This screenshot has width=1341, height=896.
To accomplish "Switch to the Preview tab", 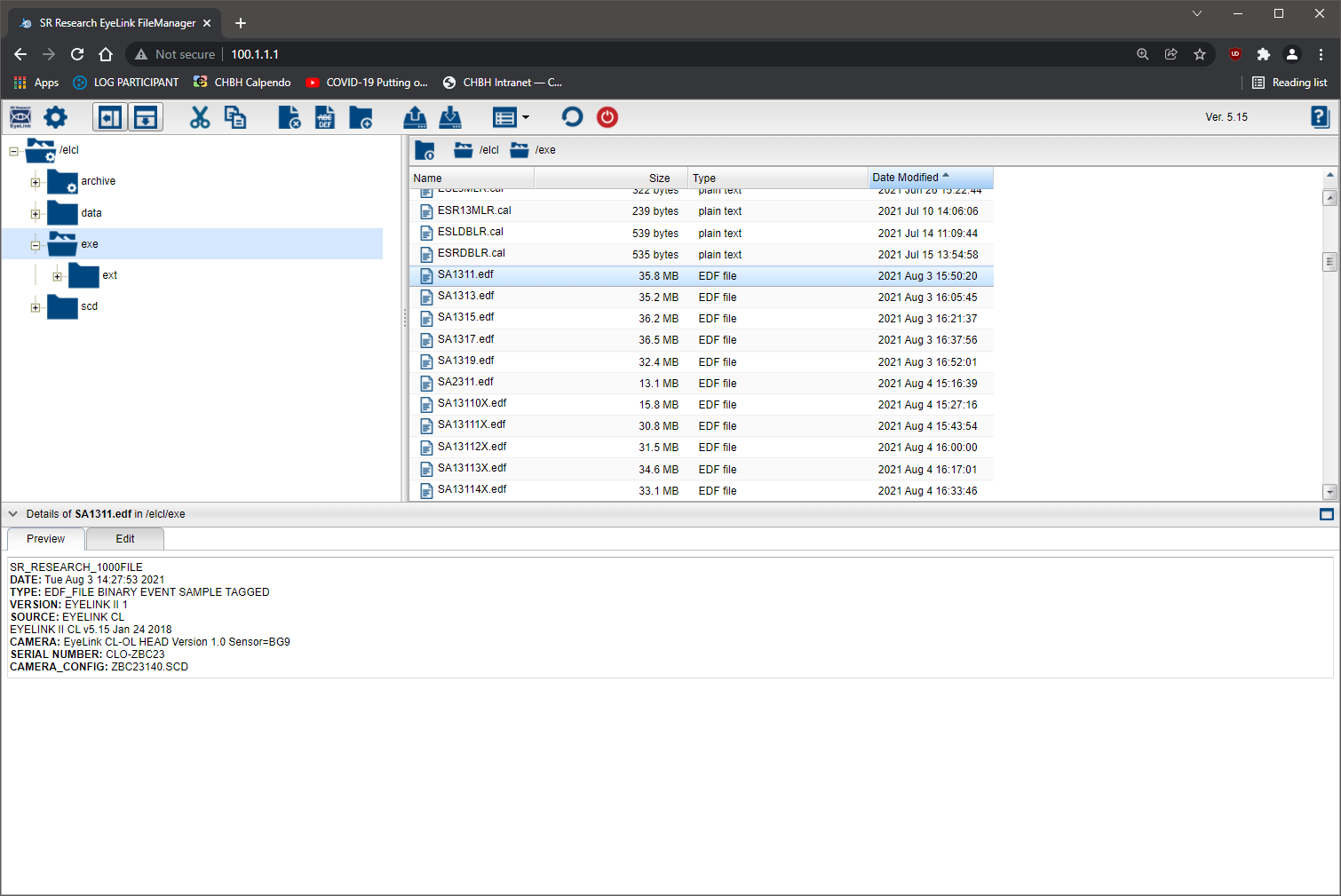I will coord(45,538).
